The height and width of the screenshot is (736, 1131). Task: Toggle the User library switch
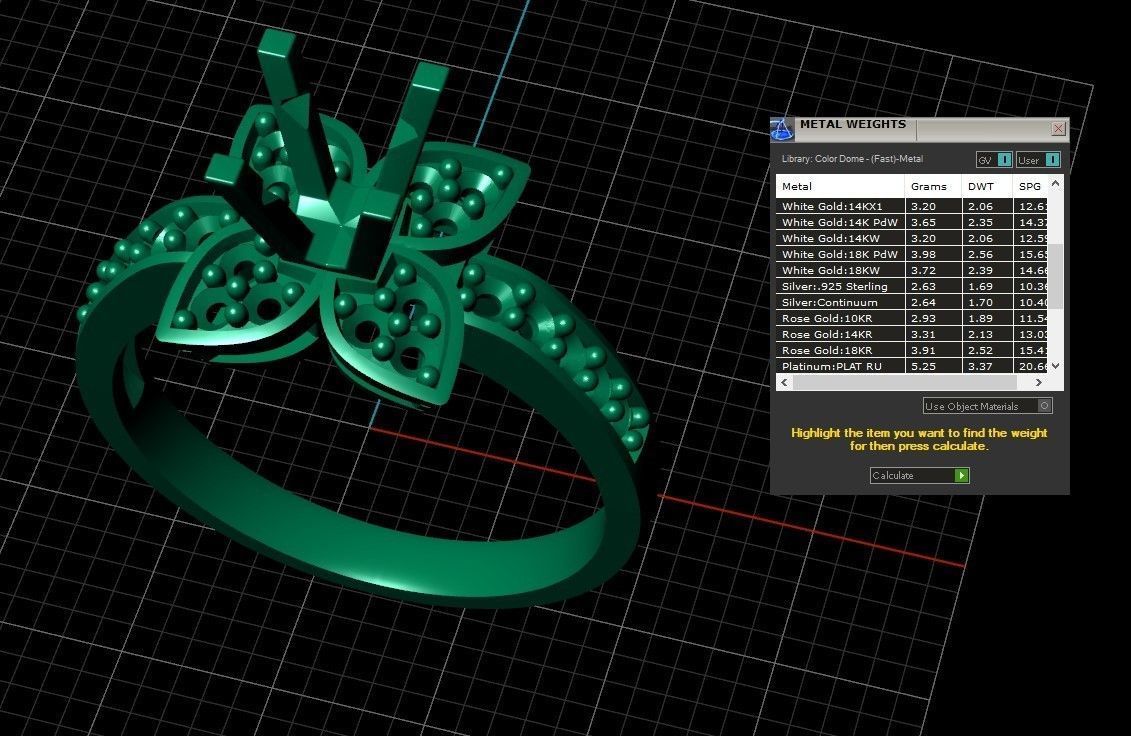pos(1052,159)
